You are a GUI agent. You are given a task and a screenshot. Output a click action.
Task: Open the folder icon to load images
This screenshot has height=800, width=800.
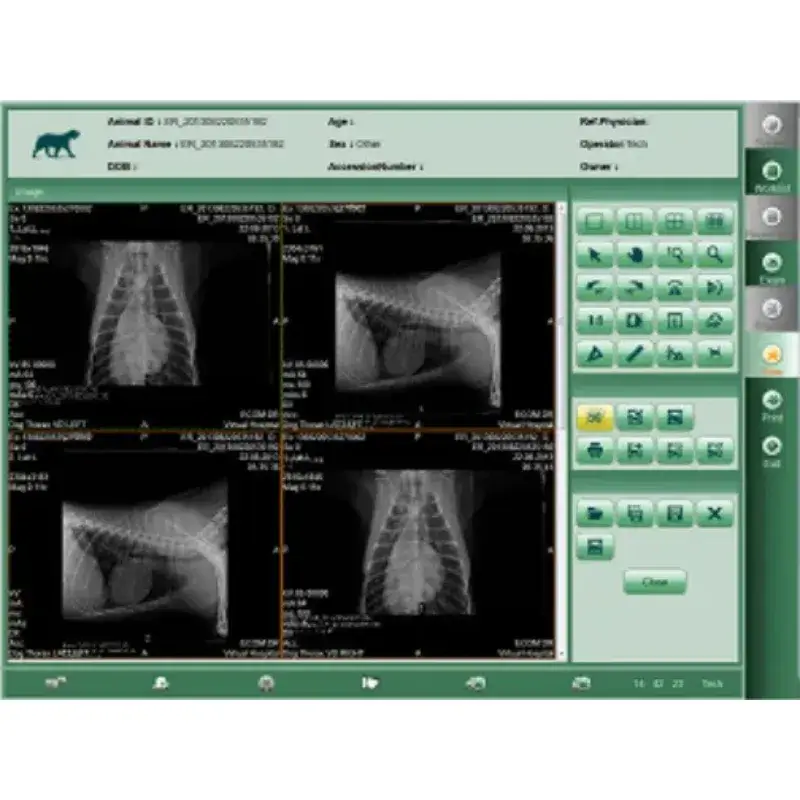pyautogui.click(x=595, y=514)
